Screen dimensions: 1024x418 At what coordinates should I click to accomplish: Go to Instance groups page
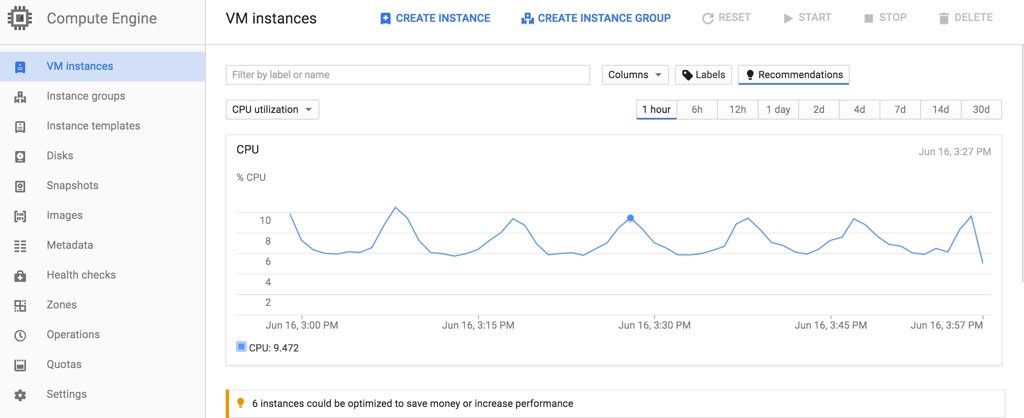pyautogui.click(x=103, y=97)
